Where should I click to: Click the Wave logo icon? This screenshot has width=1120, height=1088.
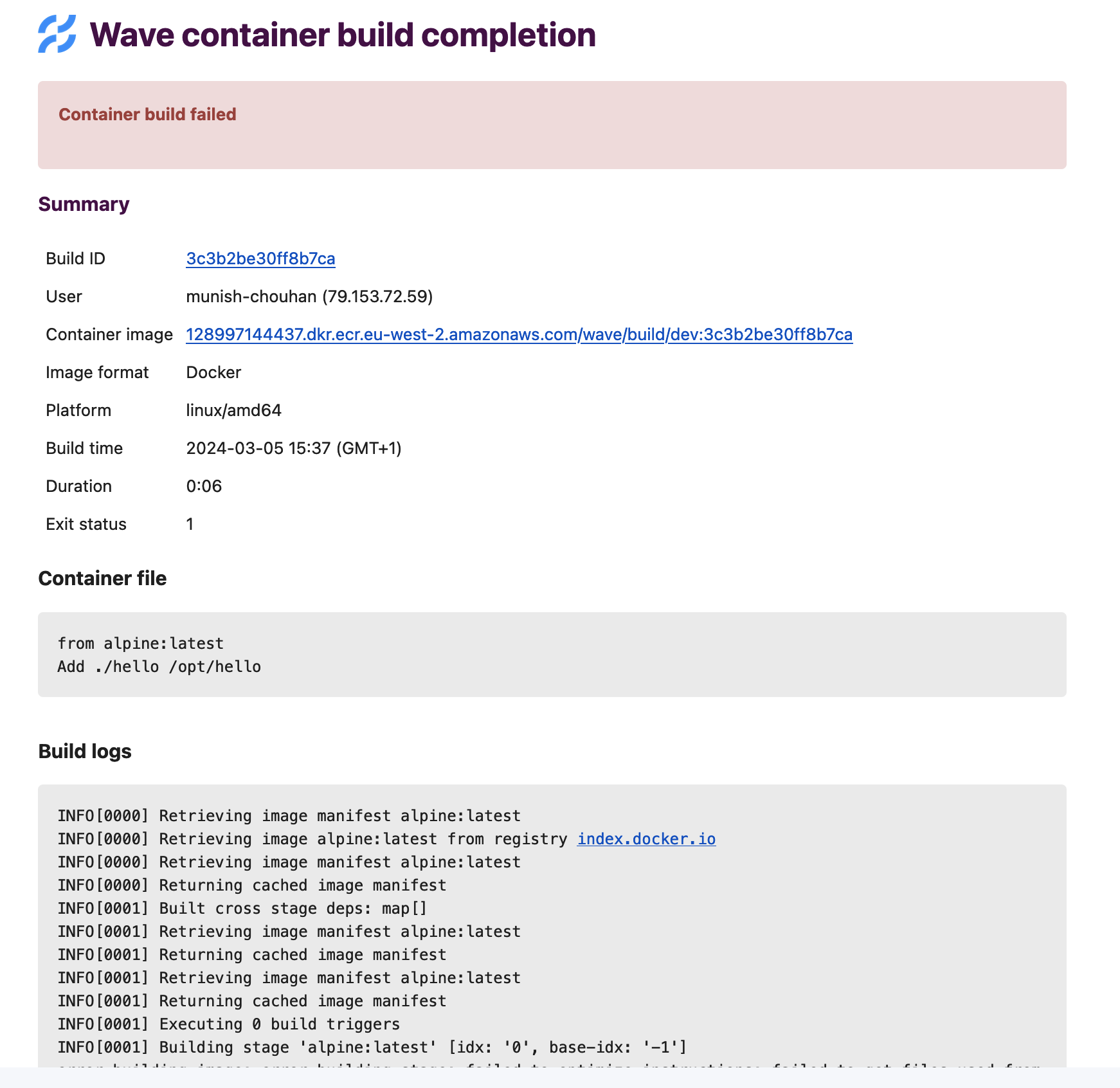pyautogui.click(x=57, y=34)
